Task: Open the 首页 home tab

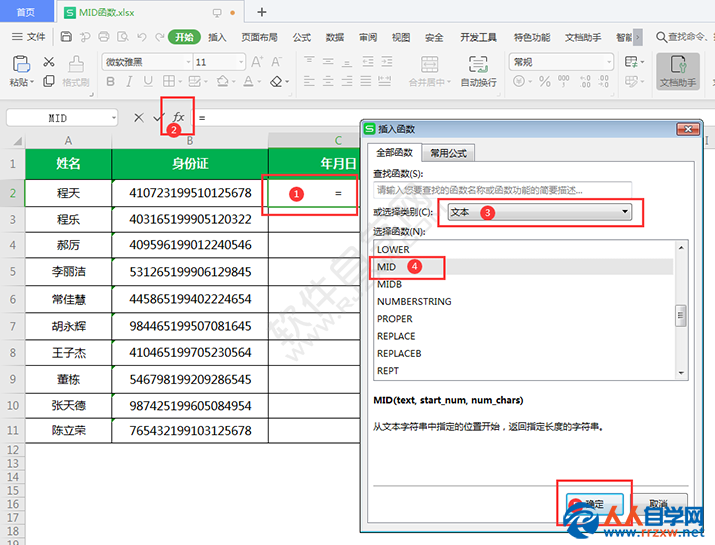Action: [26, 12]
